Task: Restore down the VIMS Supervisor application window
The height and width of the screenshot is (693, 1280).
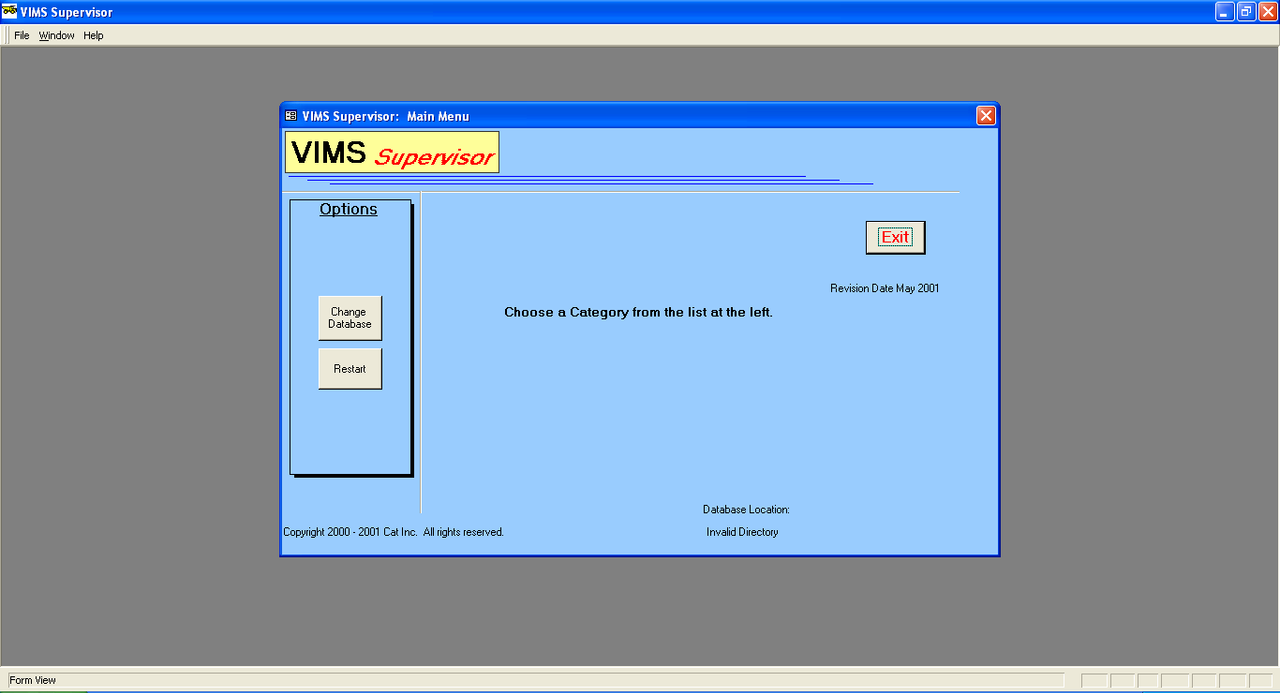Action: (1246, 12)
